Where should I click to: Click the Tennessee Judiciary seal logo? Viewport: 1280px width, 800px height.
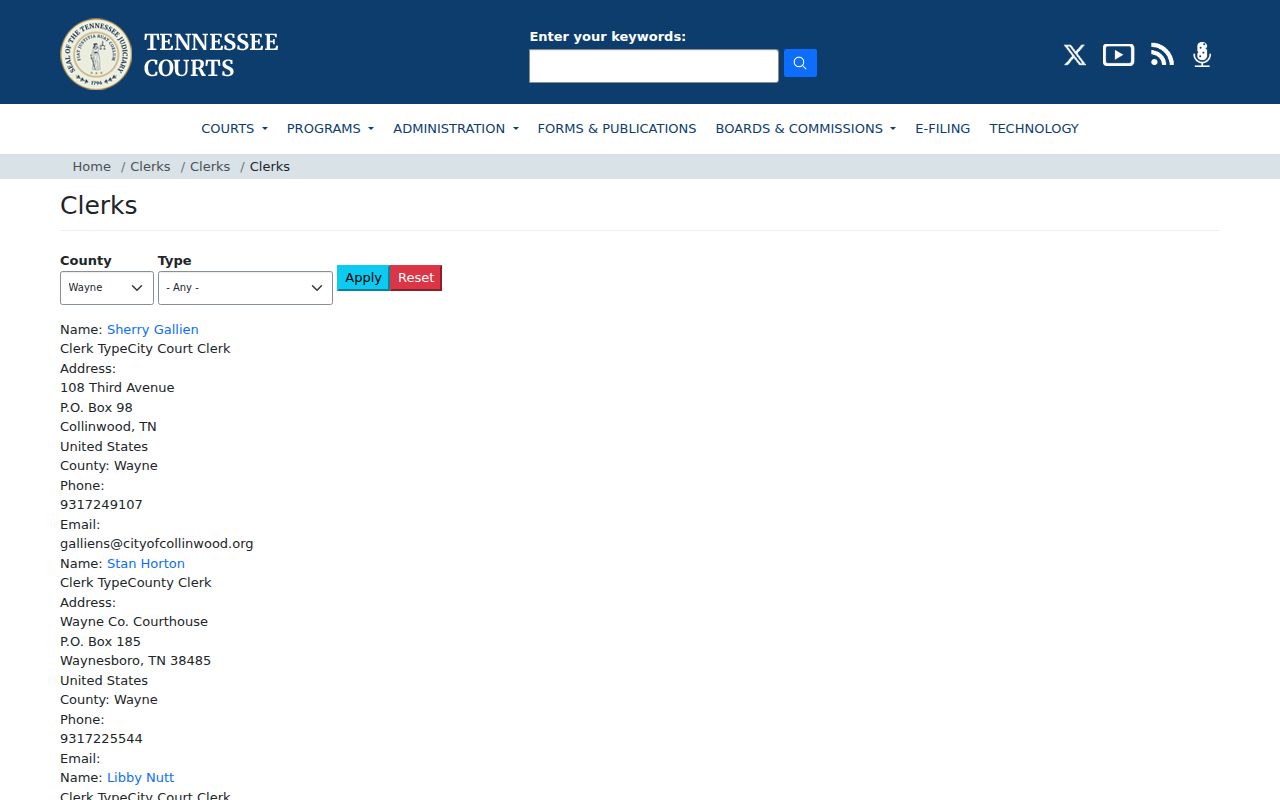pyautogui.click(x=96, y=54)
